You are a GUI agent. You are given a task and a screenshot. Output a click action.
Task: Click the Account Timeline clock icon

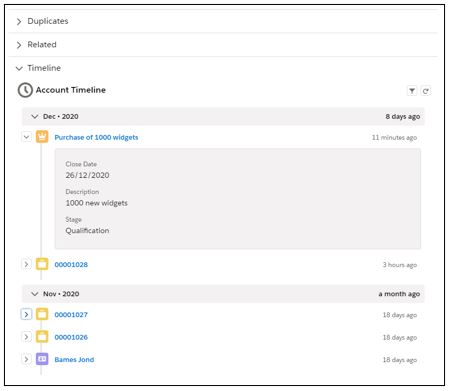[25, 90]
